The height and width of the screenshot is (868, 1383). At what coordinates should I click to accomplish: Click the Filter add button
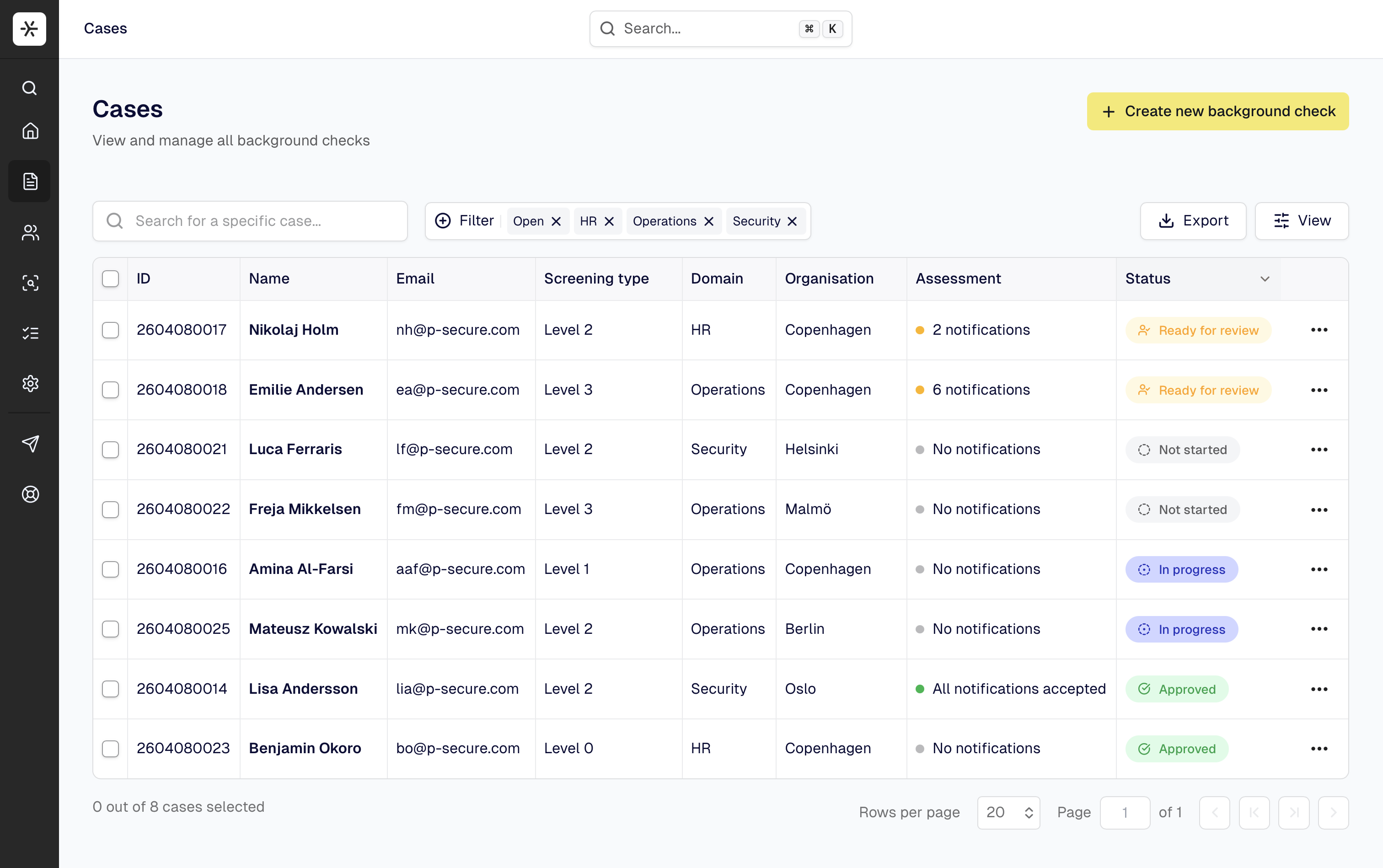tap(465, 221)
